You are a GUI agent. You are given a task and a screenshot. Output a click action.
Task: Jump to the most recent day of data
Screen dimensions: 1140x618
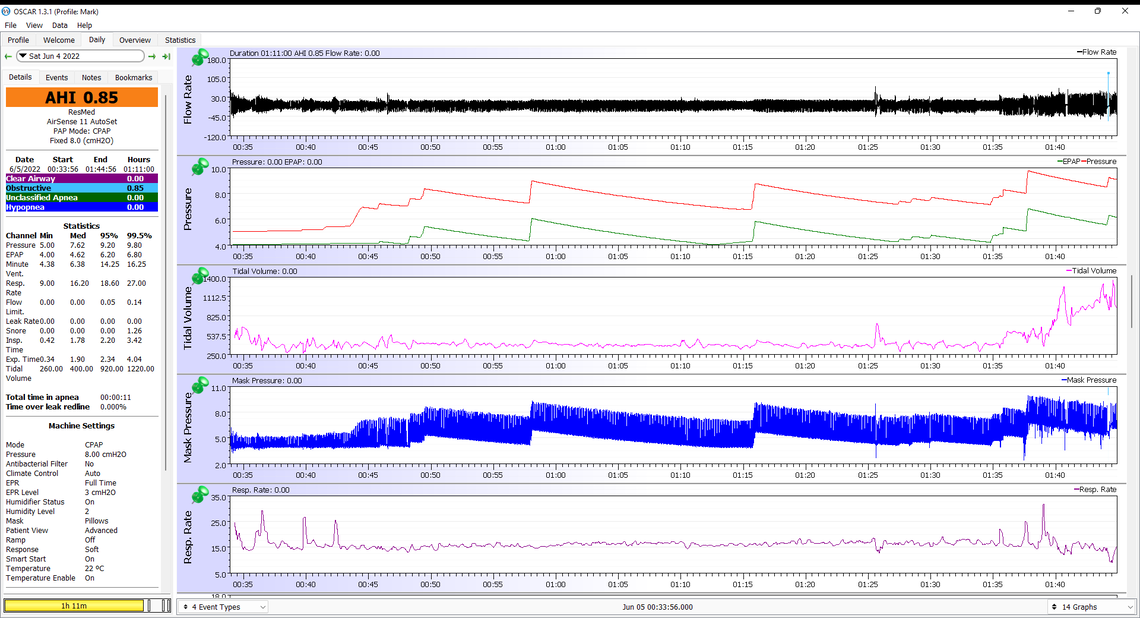tap(166, 56)
